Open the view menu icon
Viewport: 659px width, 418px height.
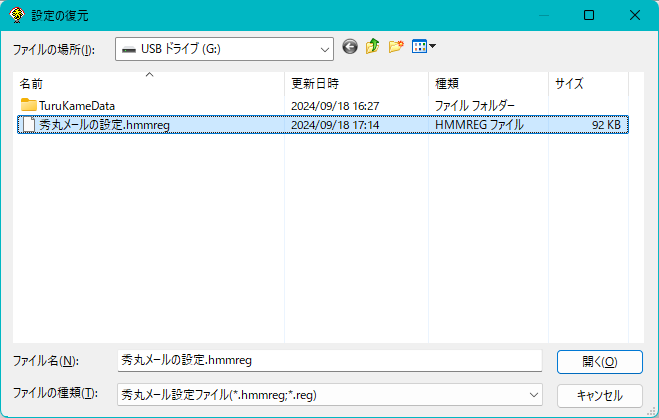click(419, 46)
